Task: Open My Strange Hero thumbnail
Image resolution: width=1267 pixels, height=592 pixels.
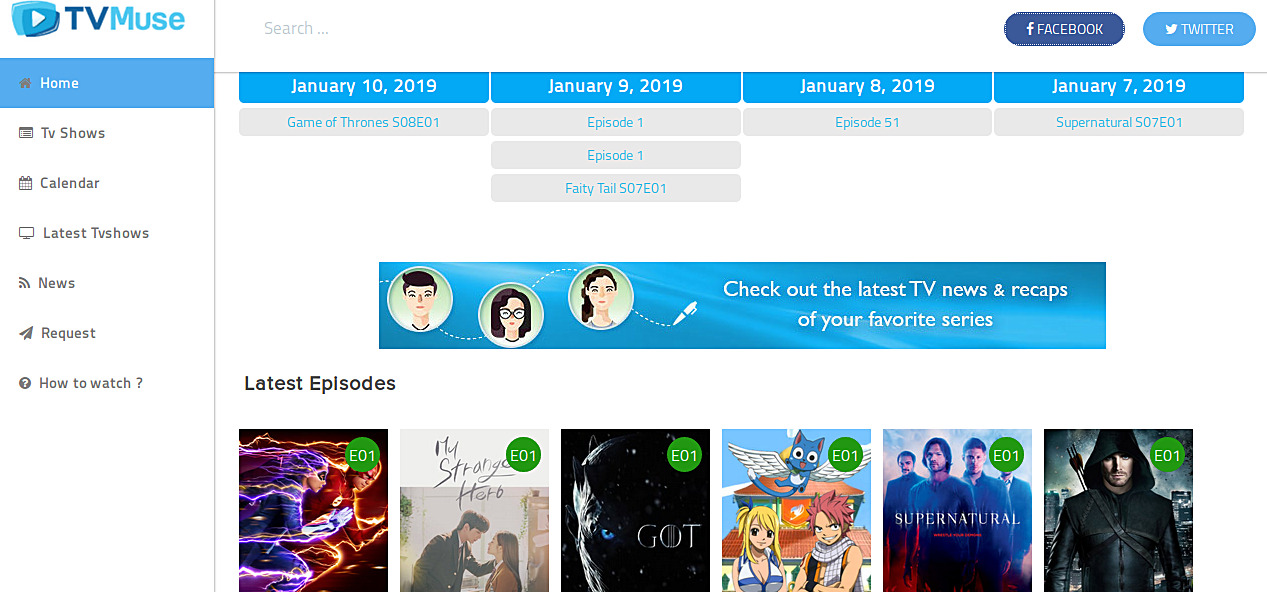Action: 474,510
